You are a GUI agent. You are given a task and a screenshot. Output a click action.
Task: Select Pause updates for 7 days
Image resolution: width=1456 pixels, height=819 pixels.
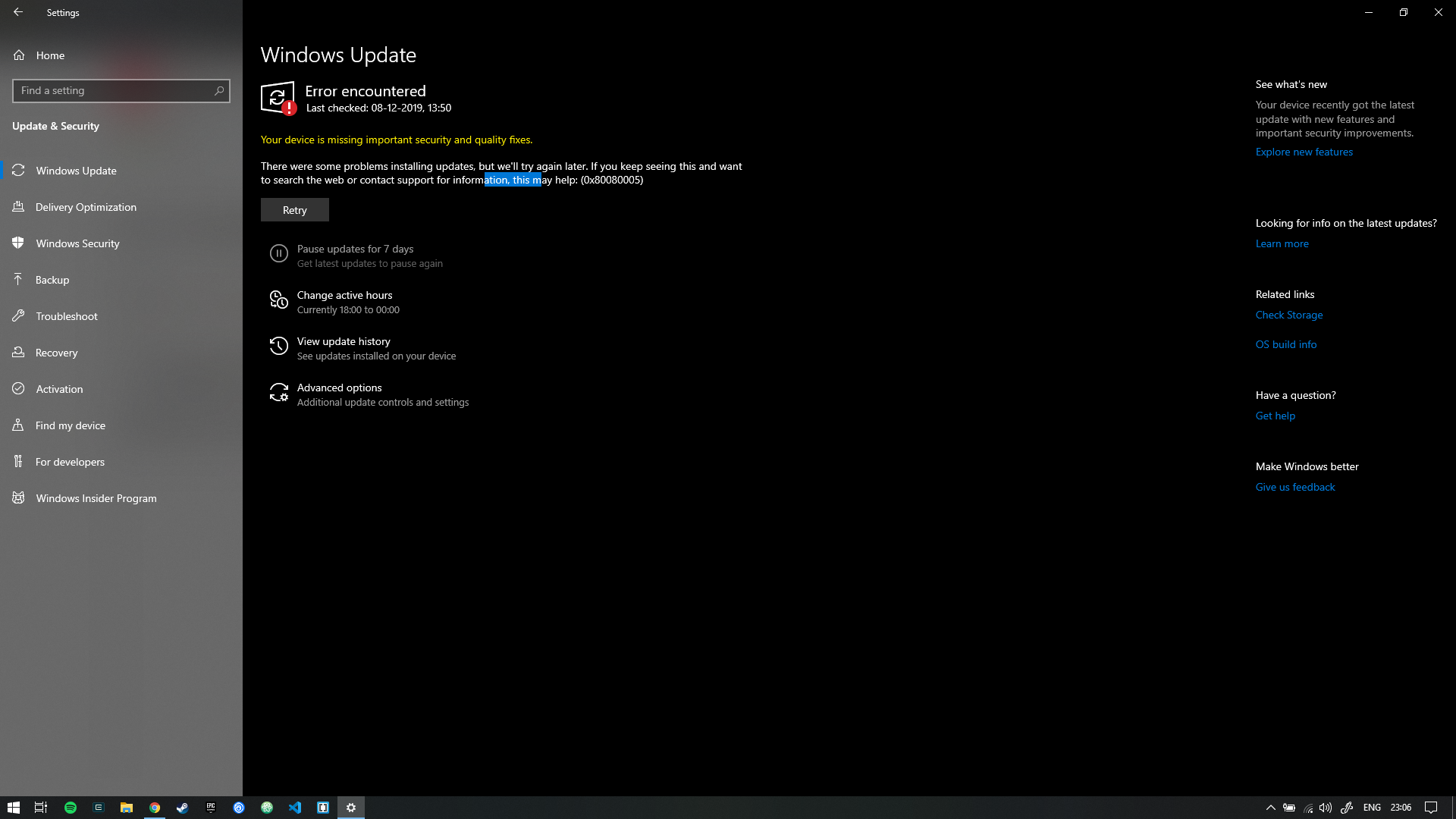355,249
